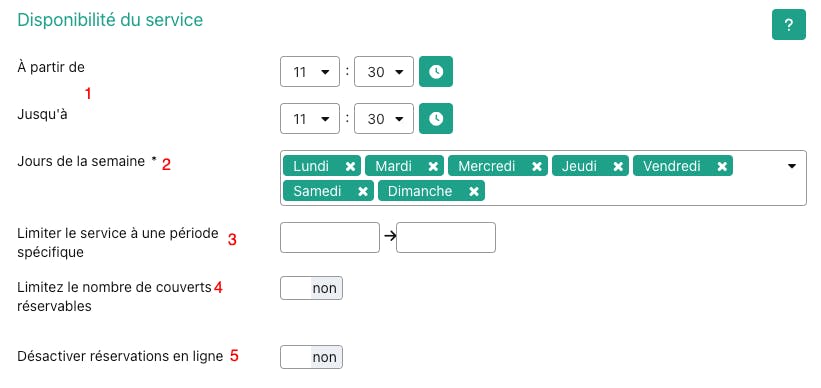Screen dimensions: 821x388
Task: Remove Vendredi from the weekdays
Action: 722,167
